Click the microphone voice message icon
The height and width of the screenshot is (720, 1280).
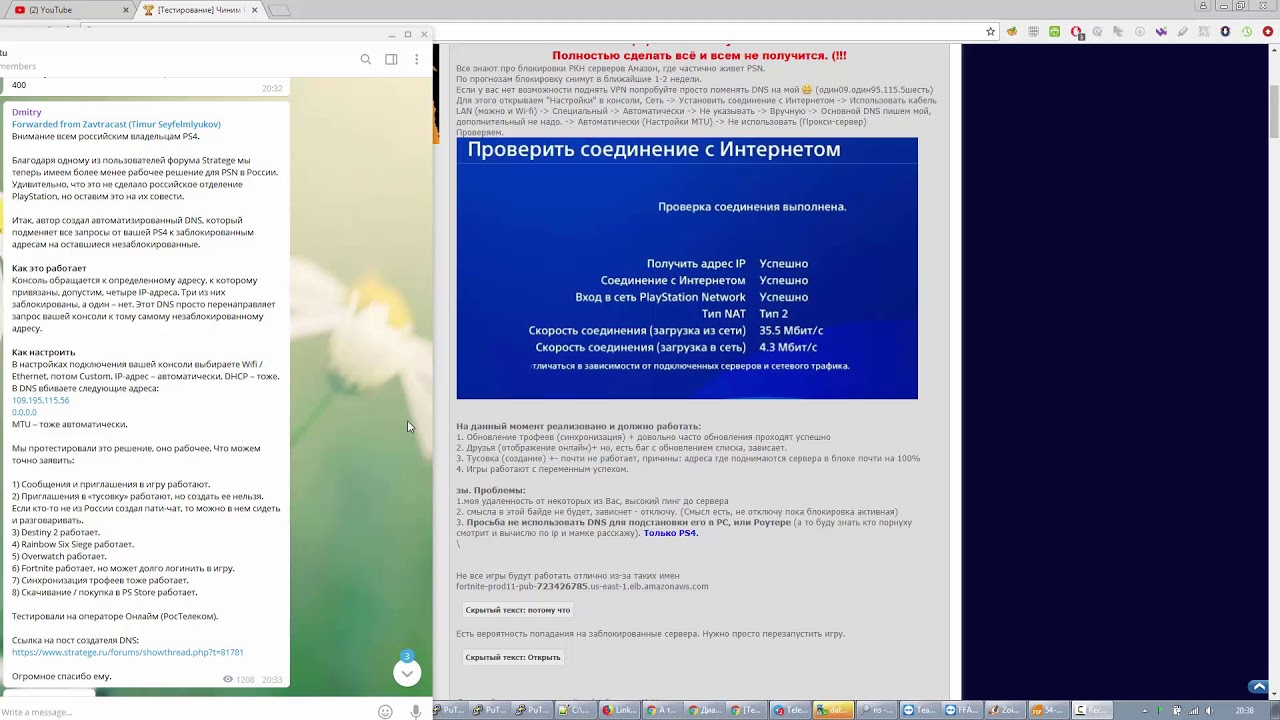click(416, 712)
